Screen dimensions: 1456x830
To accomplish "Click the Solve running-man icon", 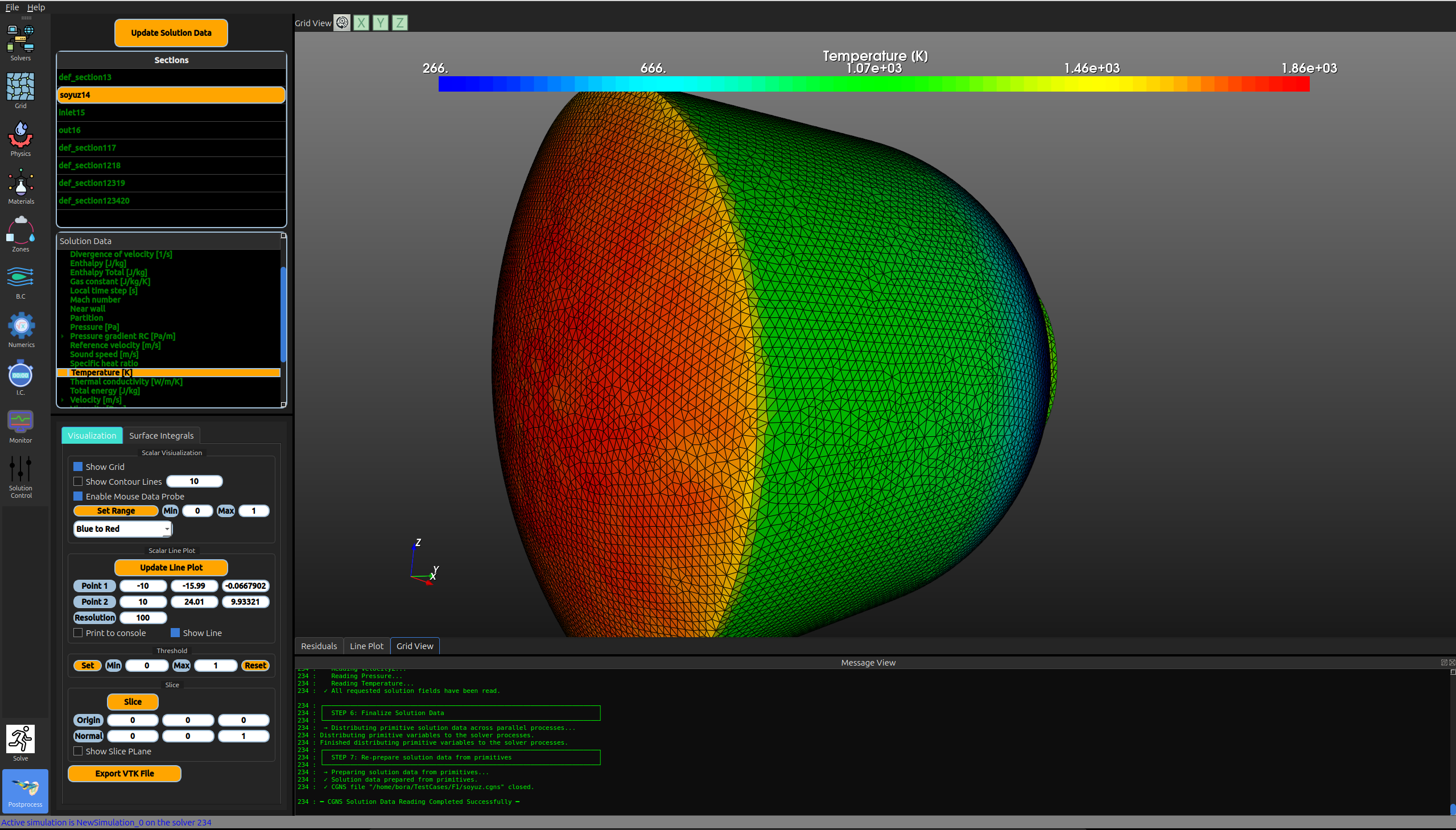I will (x=20, y=739).
